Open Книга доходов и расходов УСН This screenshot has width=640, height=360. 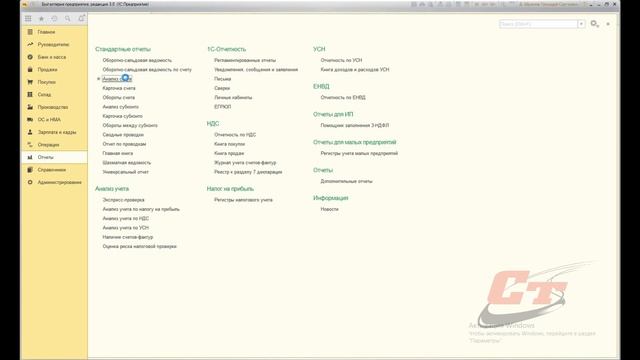pos(355,69)
